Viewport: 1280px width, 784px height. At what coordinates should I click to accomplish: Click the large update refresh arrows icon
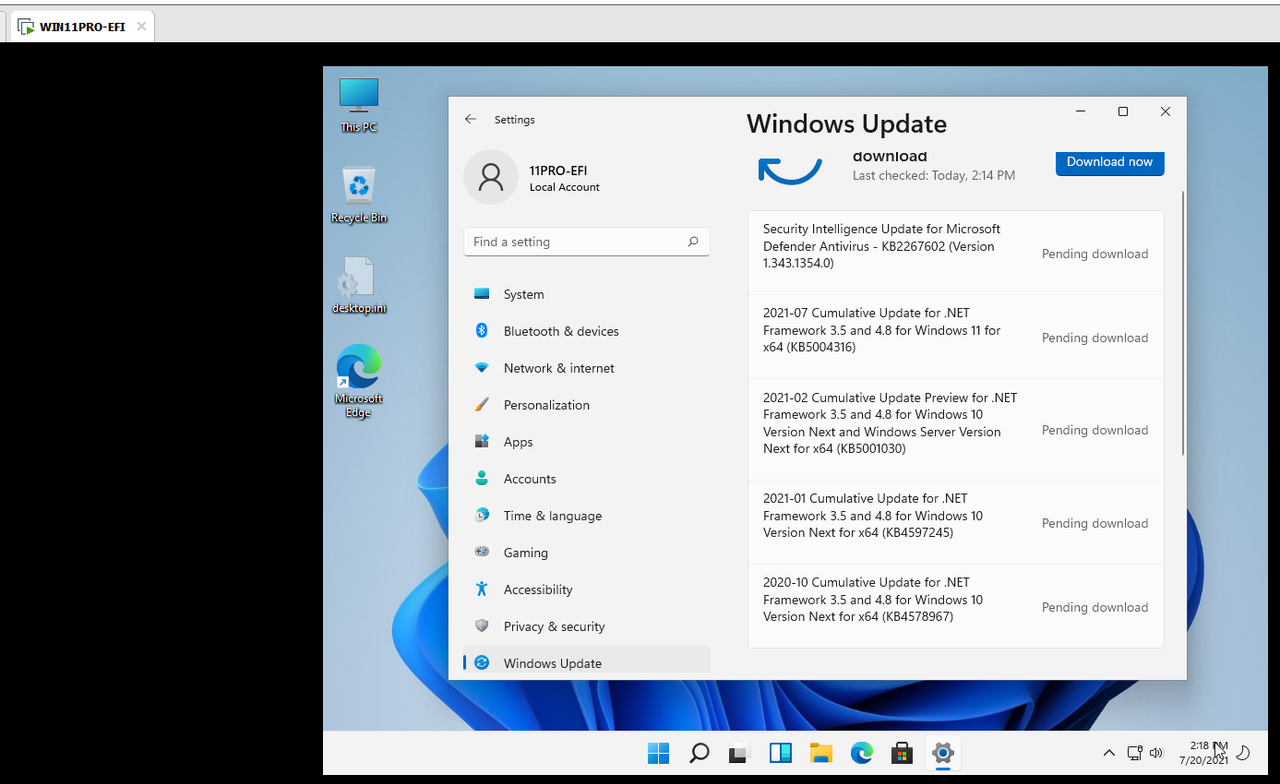pyautogui.click(x=790, y=170)
